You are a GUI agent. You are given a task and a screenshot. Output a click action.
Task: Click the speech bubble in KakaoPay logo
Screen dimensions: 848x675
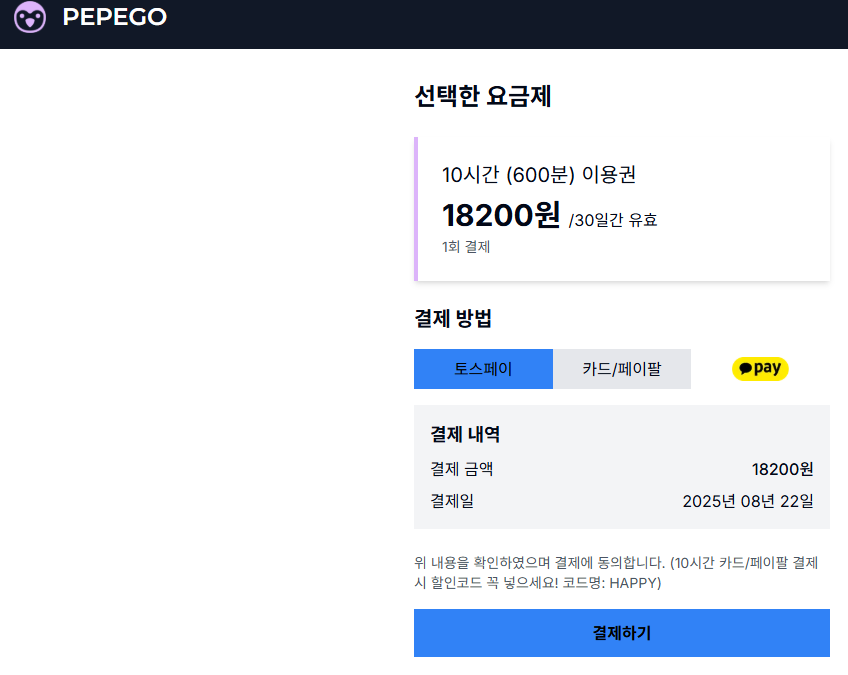[746, 369]
